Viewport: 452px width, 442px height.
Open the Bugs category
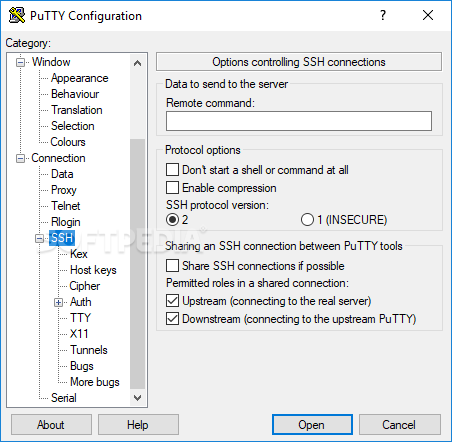pos(82,366)
